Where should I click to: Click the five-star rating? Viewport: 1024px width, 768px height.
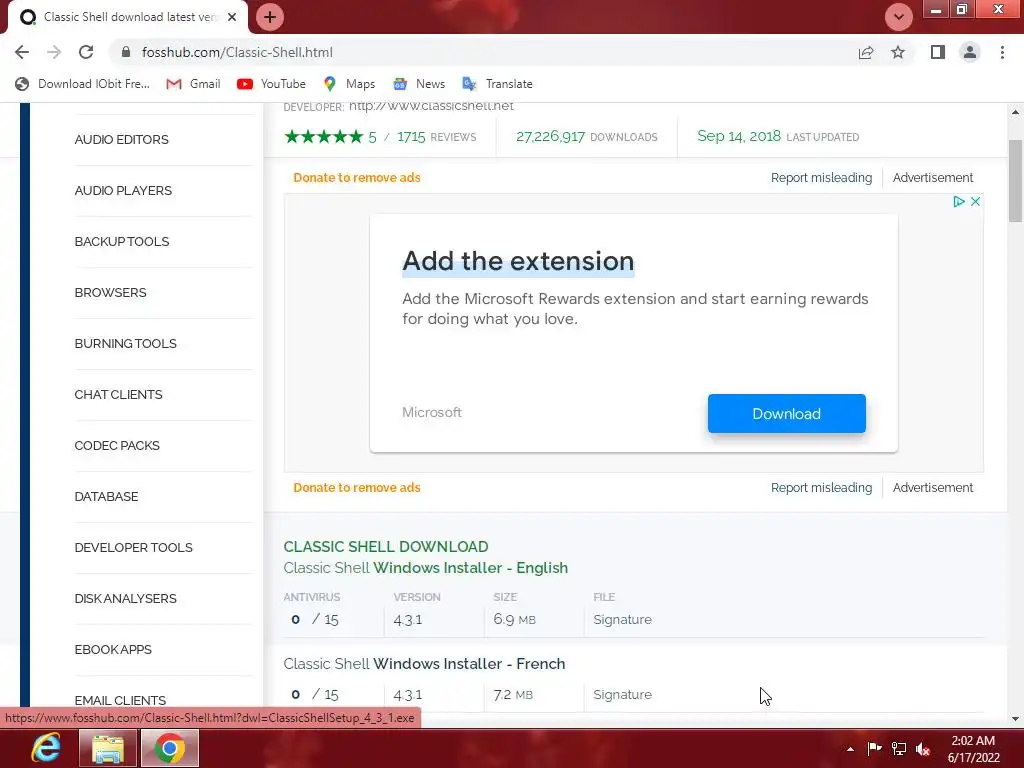[x=324, y=136]
